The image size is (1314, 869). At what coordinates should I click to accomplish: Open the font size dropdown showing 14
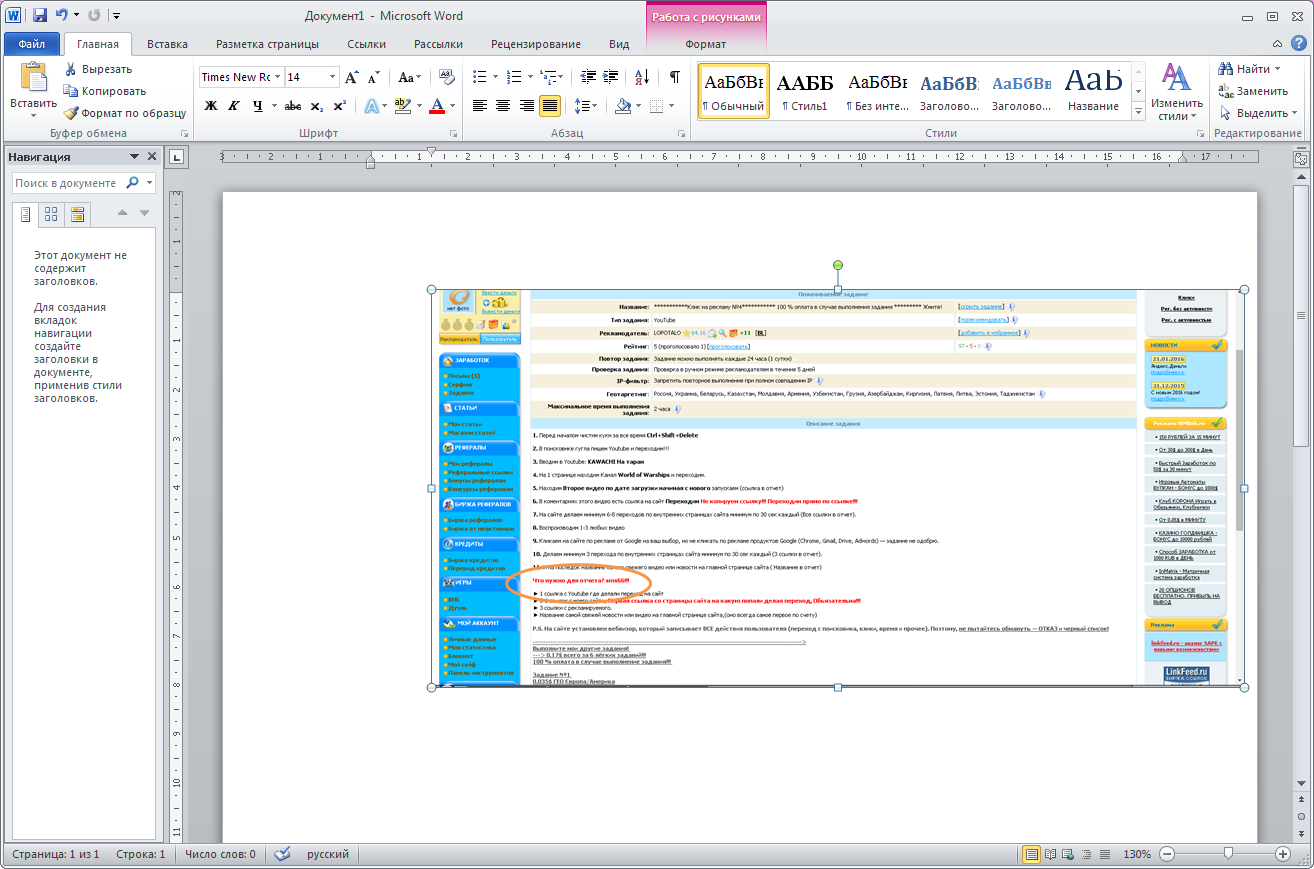332,77
